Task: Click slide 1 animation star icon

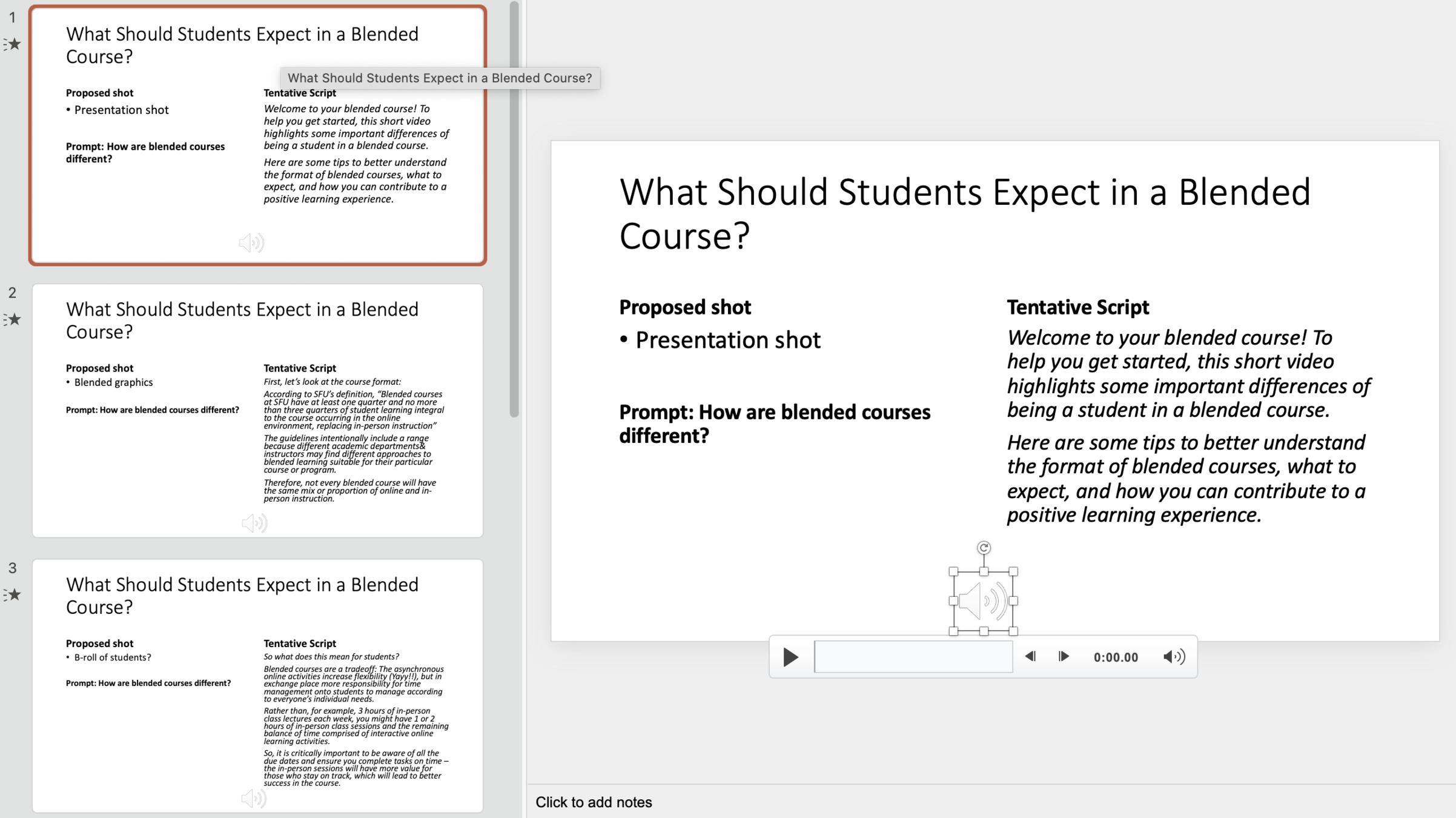Action: [13, 44]
